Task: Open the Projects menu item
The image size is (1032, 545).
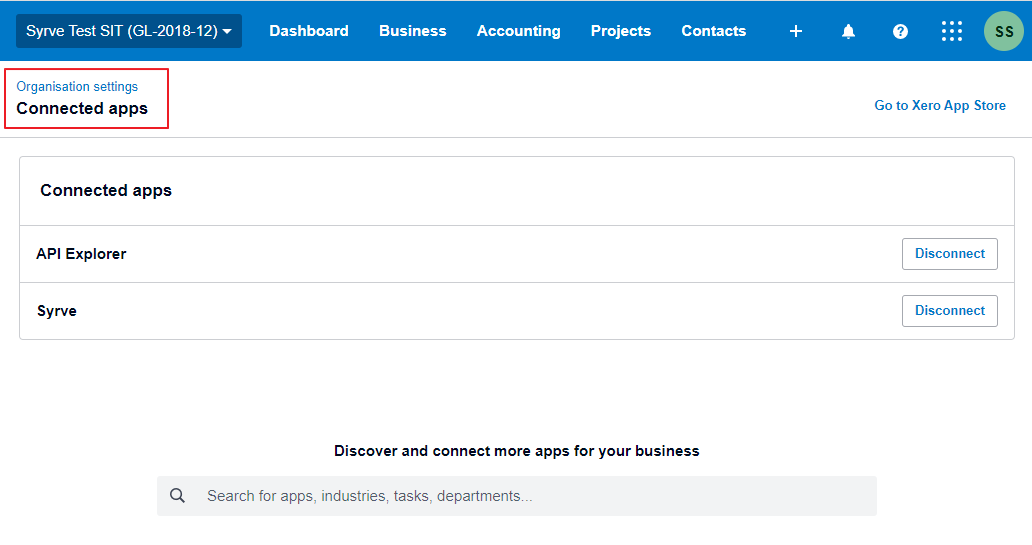Action: (620, 31)
